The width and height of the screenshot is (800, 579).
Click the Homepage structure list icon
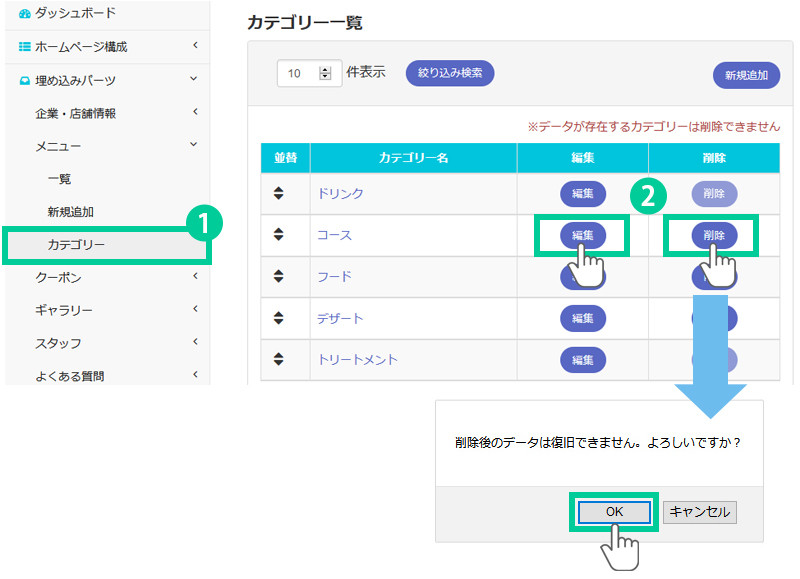[x=25, y=46]
